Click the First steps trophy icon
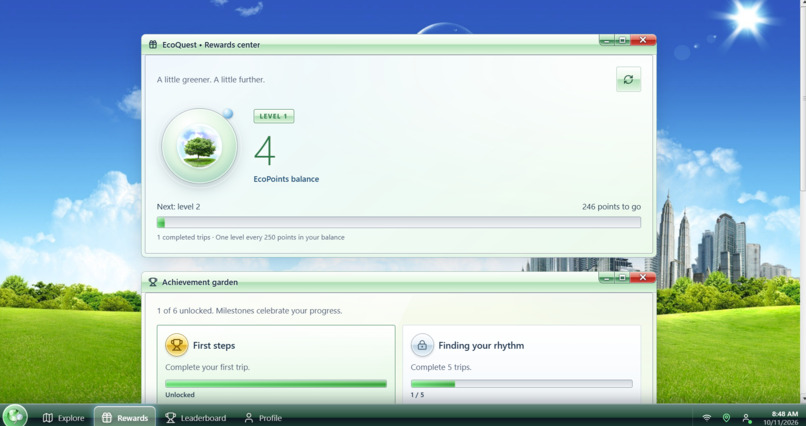806x426 pixels. click(176, 345)
